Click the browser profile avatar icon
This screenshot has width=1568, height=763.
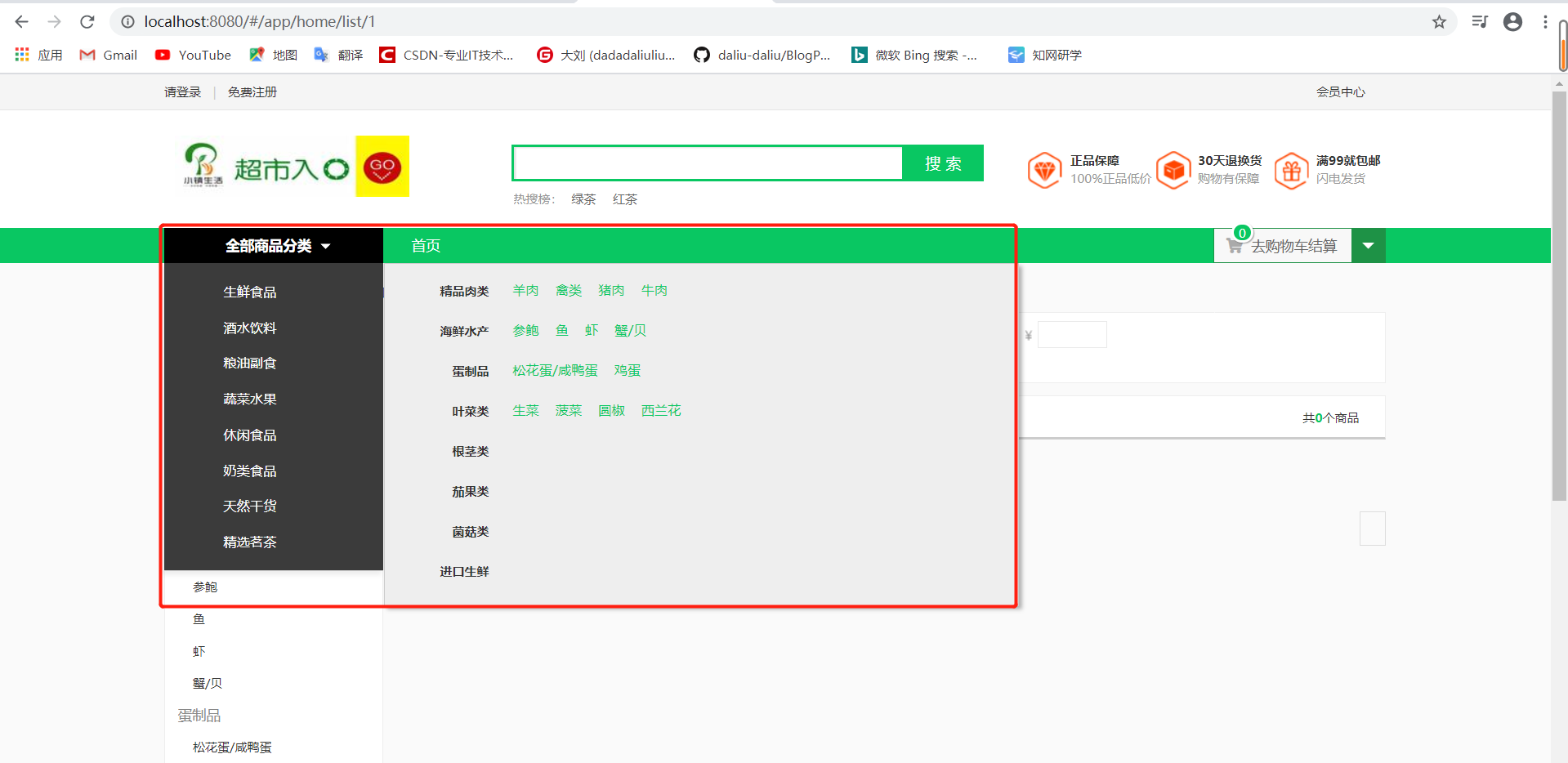point(1512,21)
